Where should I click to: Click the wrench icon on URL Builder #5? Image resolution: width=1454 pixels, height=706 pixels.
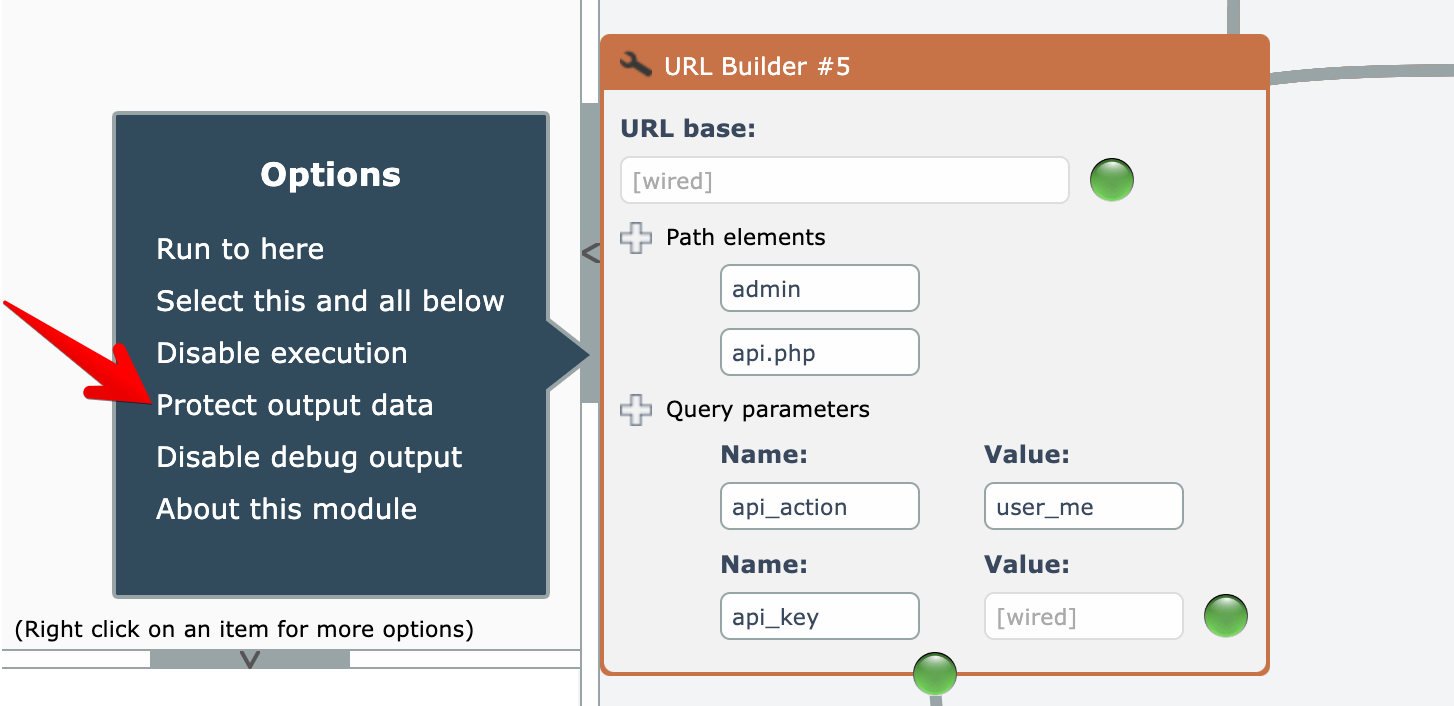[636, 65]
